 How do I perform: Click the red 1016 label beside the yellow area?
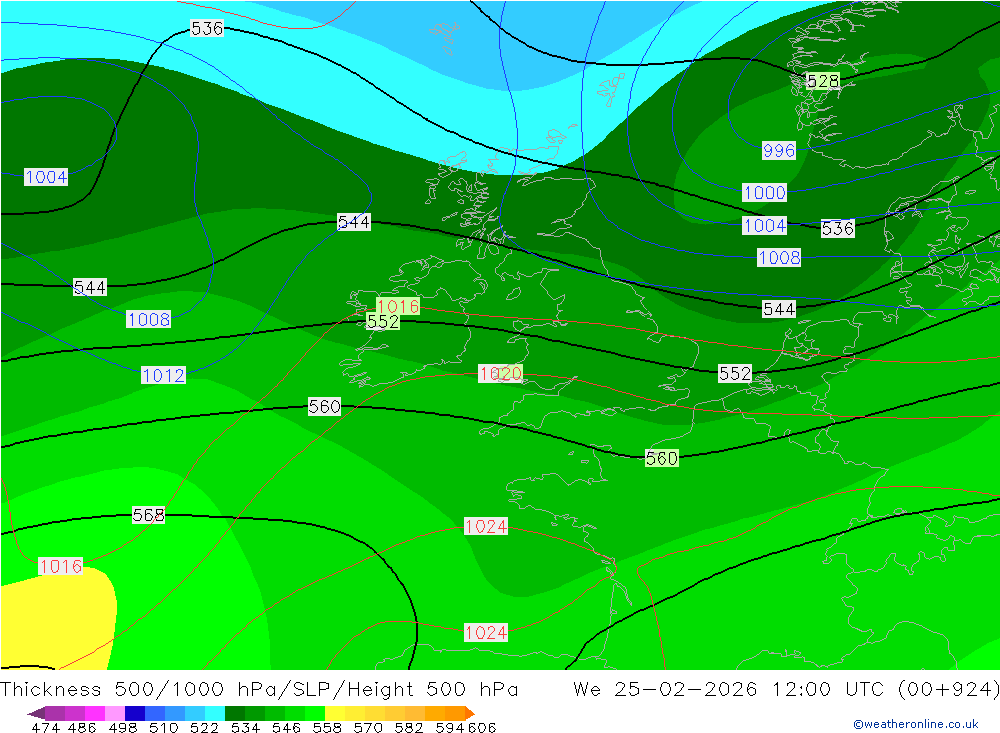pyautogui.click(x=61, y=566)
